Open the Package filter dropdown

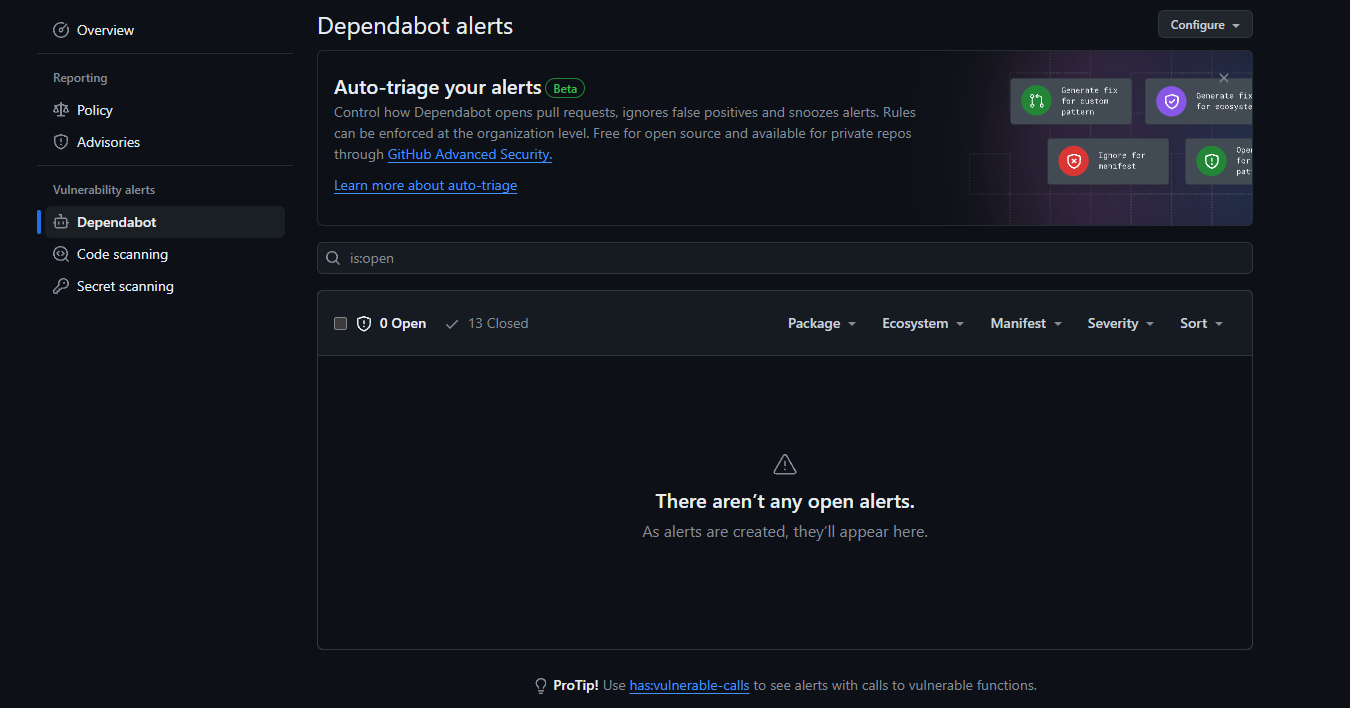tap(822, 323)
